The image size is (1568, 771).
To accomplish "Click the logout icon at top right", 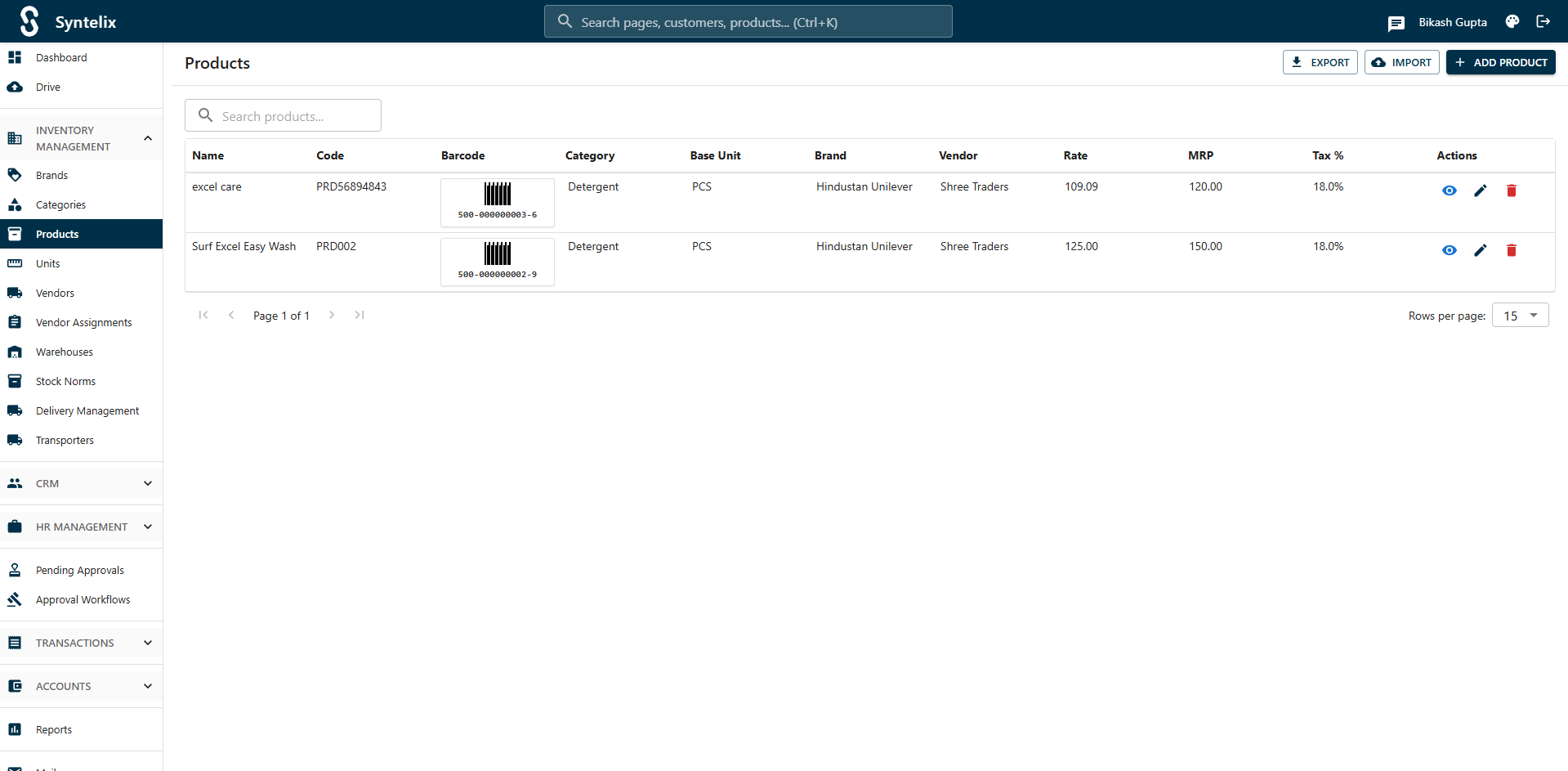I will click(x=1543, y=22).
